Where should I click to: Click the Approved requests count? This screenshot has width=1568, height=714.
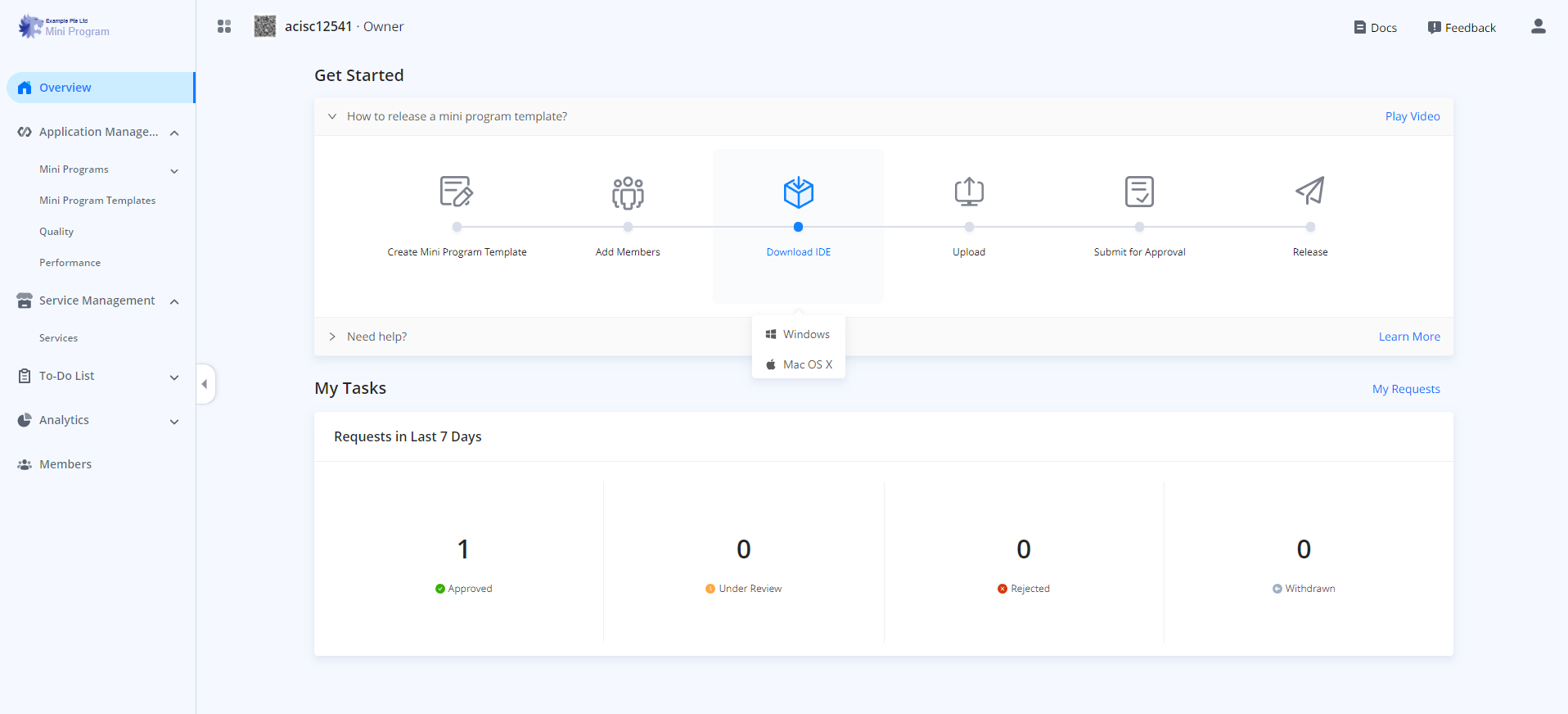coord(463,549)
